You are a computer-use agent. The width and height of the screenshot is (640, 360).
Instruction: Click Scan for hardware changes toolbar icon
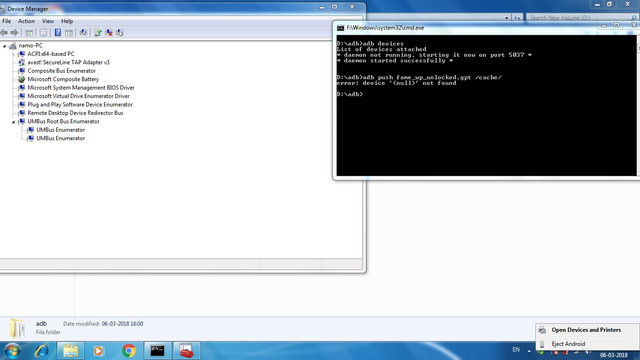click(83, 33)
